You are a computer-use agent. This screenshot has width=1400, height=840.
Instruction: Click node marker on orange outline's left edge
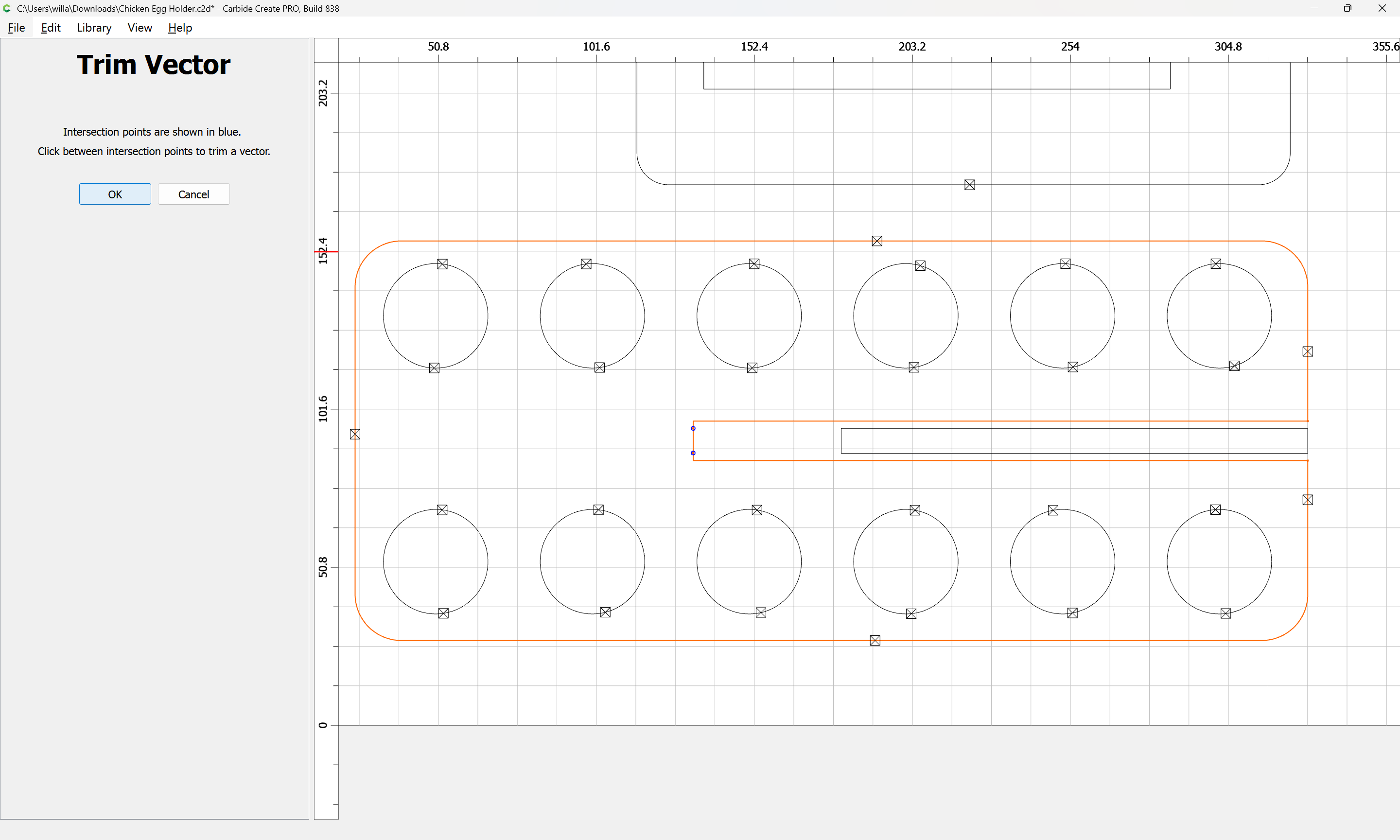[x=355, y=434]
